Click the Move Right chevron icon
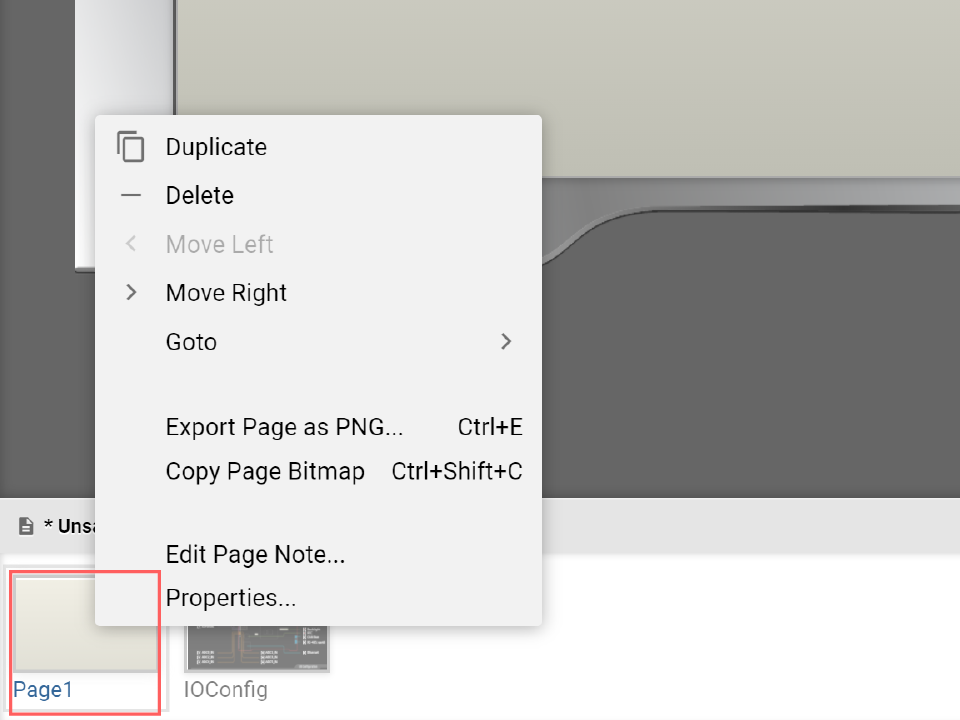This screenshot has height=720, width=960. [131, 293]
